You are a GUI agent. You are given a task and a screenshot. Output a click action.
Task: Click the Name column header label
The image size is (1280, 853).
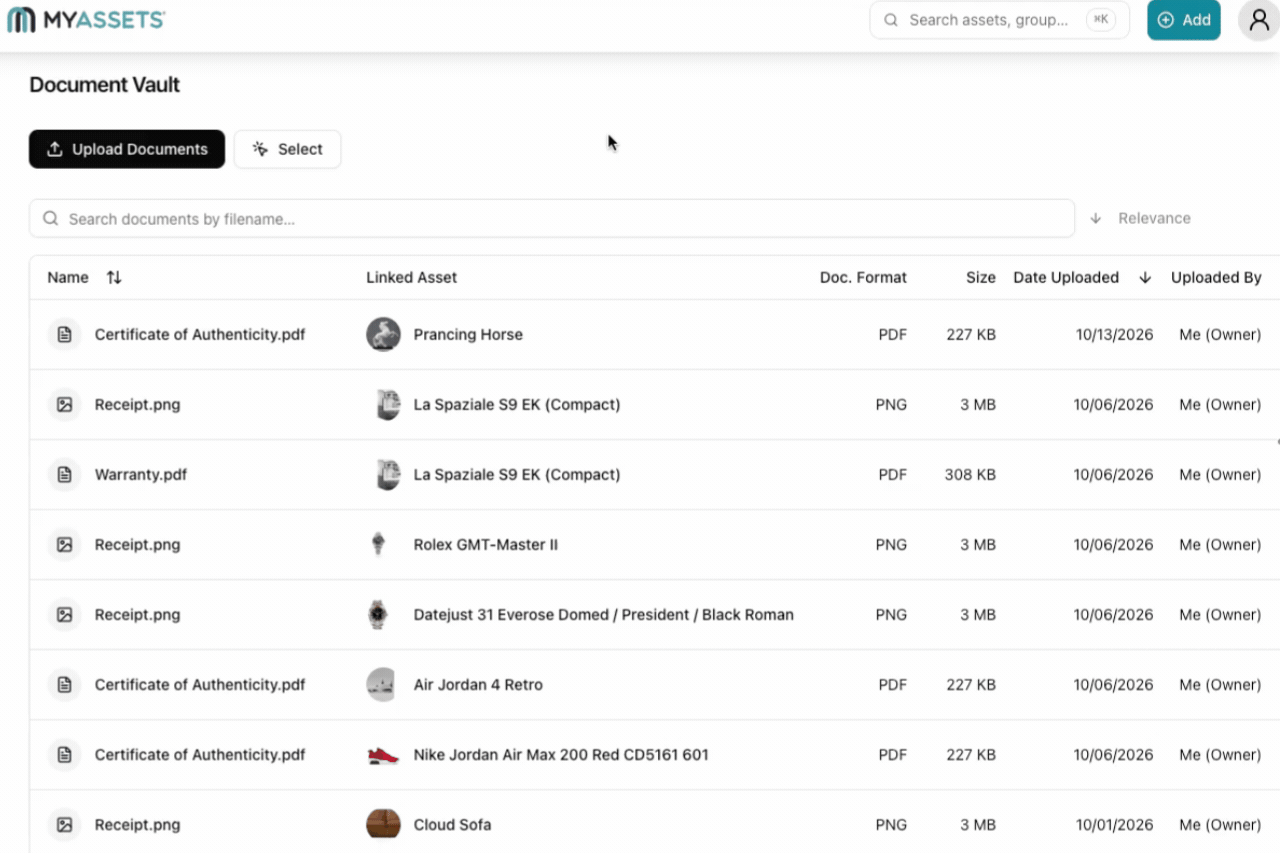click(68, 278)
